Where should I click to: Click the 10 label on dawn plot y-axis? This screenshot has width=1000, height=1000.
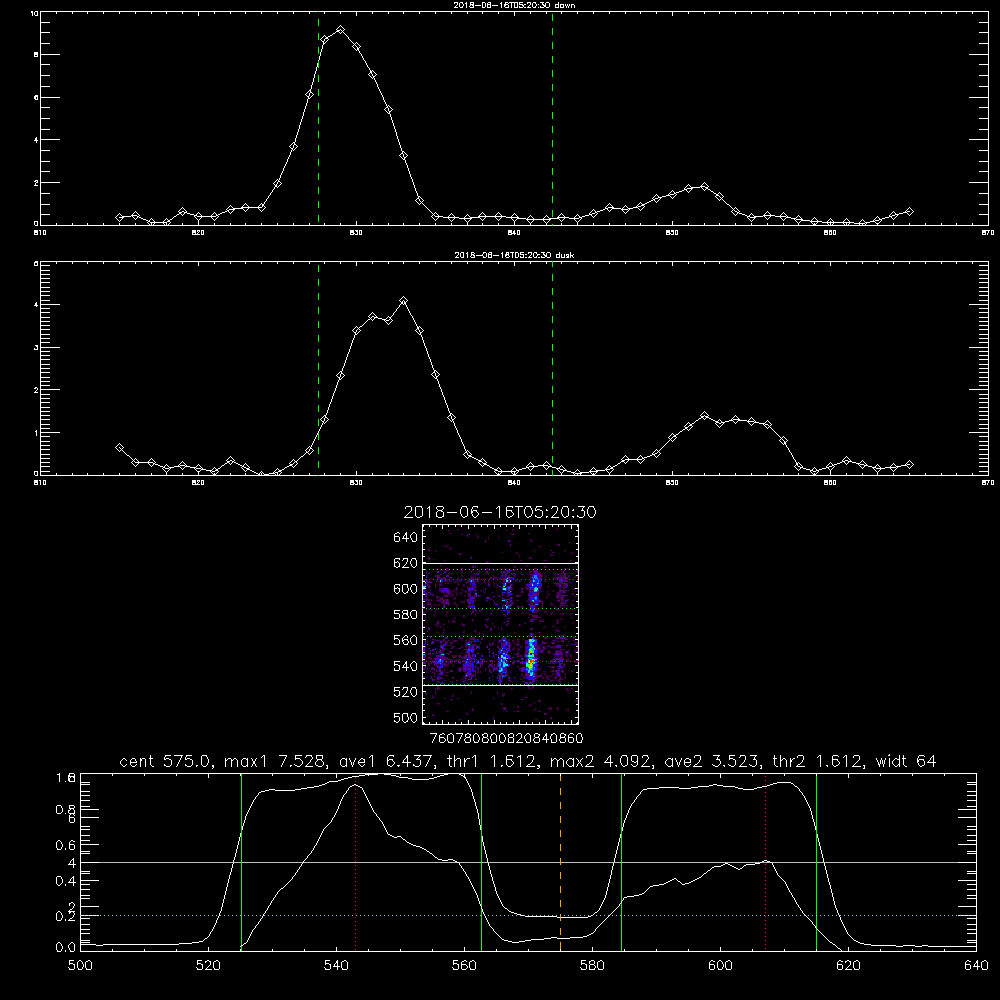[34, 13]
